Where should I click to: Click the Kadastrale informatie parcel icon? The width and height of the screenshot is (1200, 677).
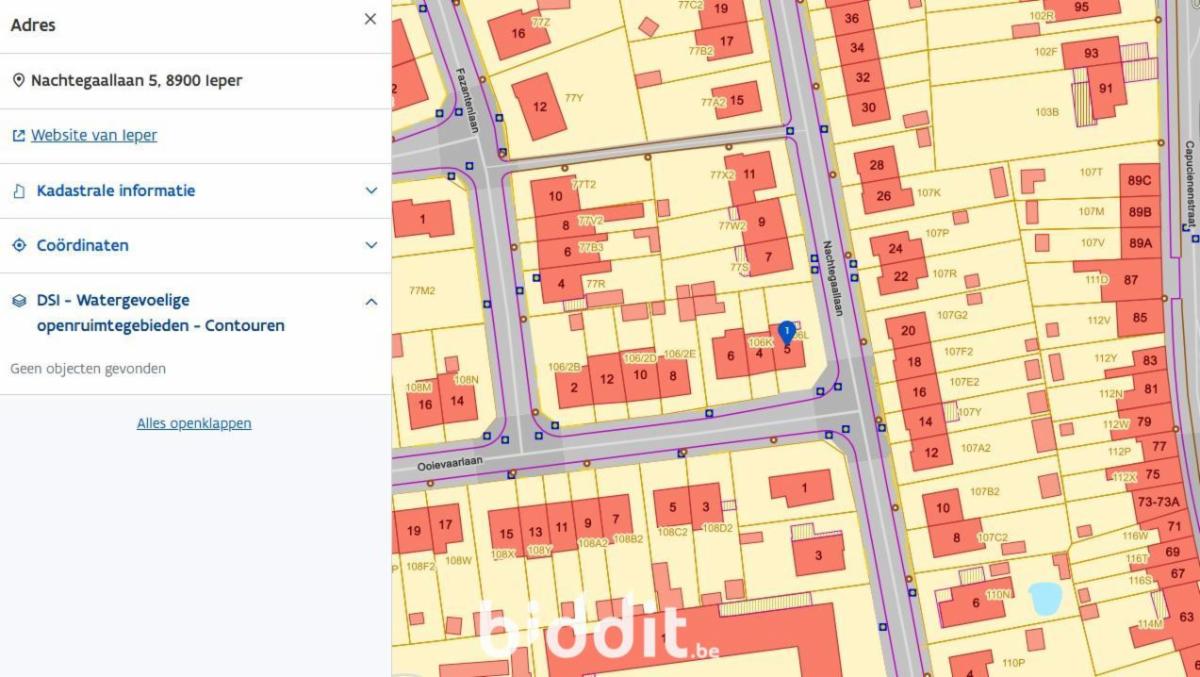tap(18, 191)
